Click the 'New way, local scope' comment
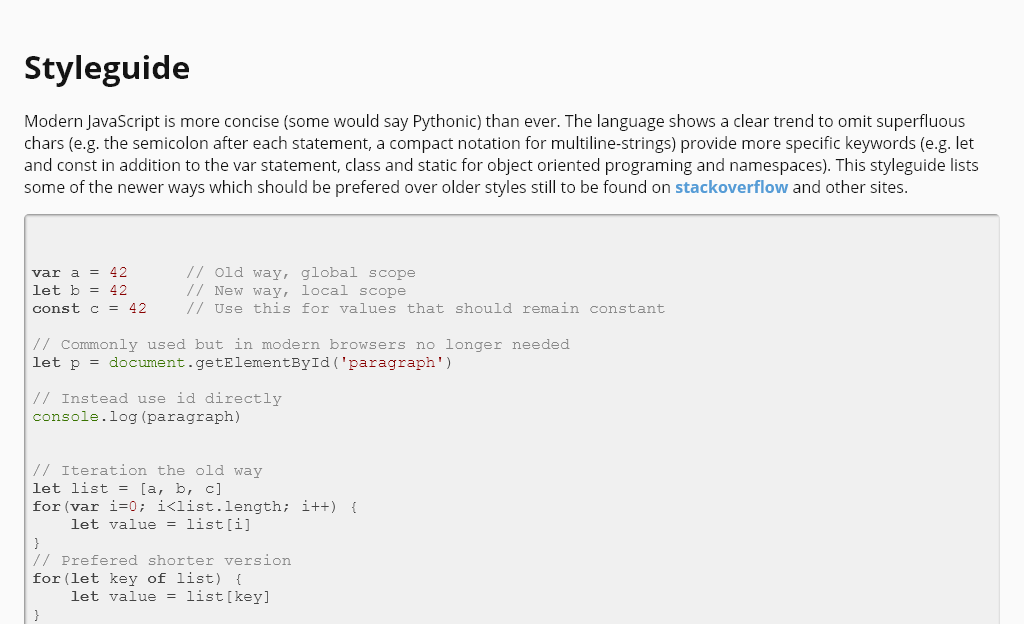This screenshot has width=1024, height=624. [296, 291]
